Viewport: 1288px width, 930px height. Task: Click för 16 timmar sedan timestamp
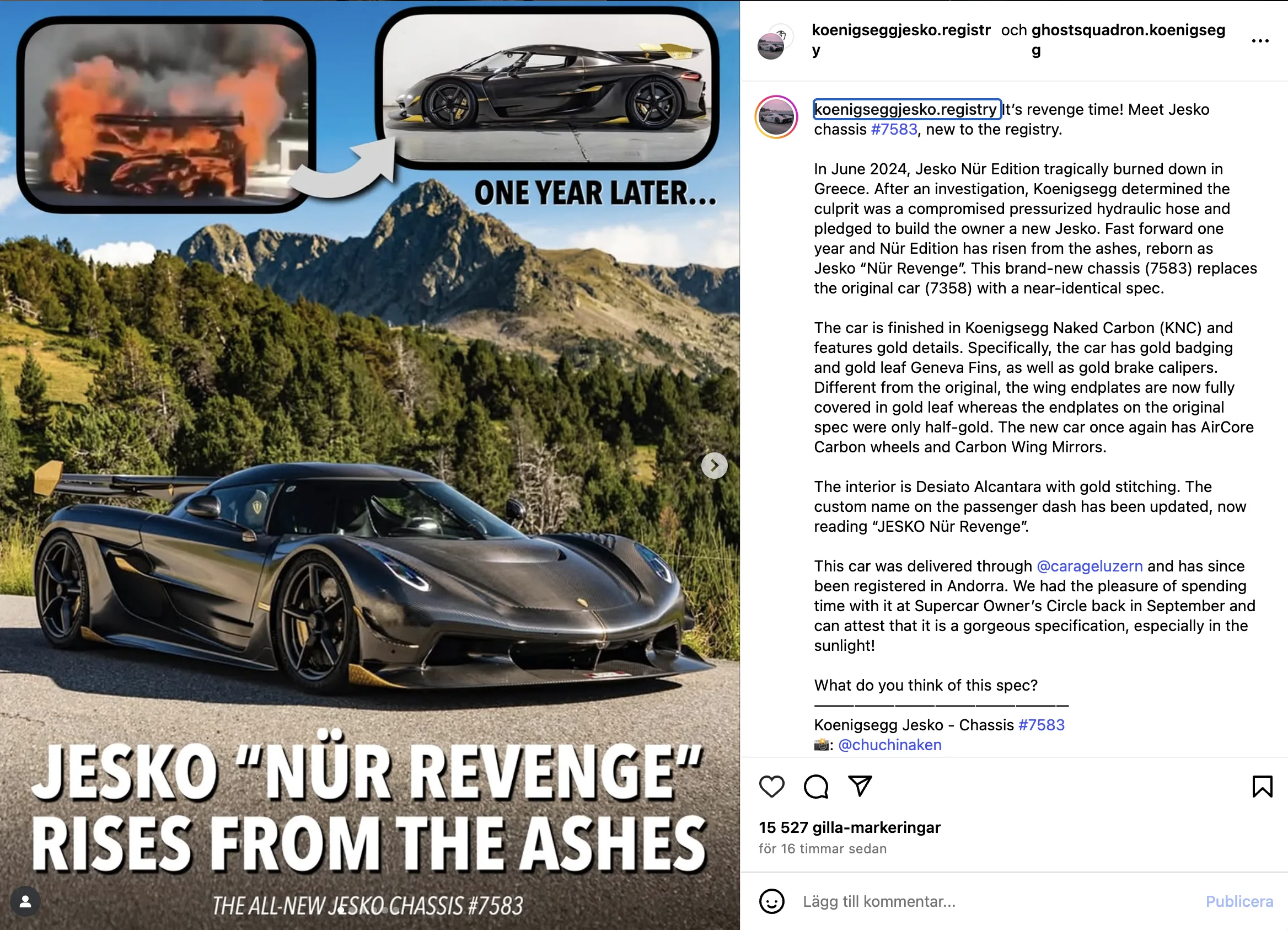click(822, 849)
